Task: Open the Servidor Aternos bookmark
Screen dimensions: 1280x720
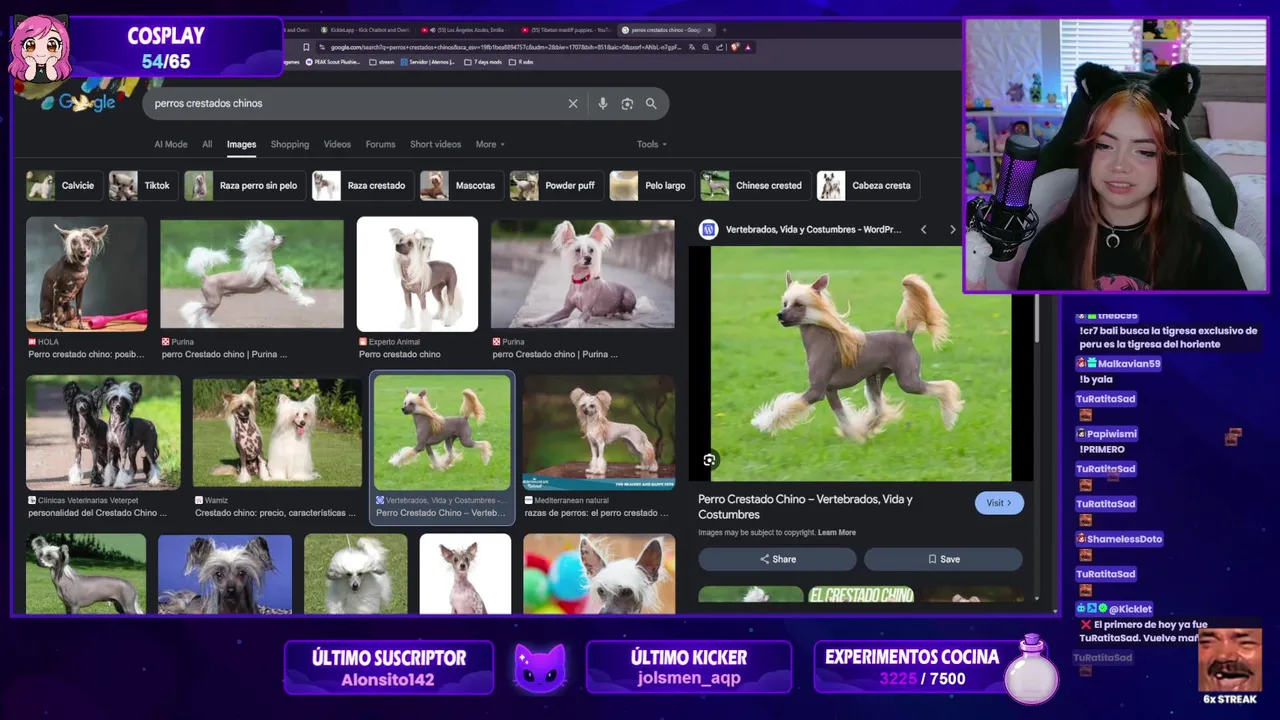Action: (x=429, y=62)
